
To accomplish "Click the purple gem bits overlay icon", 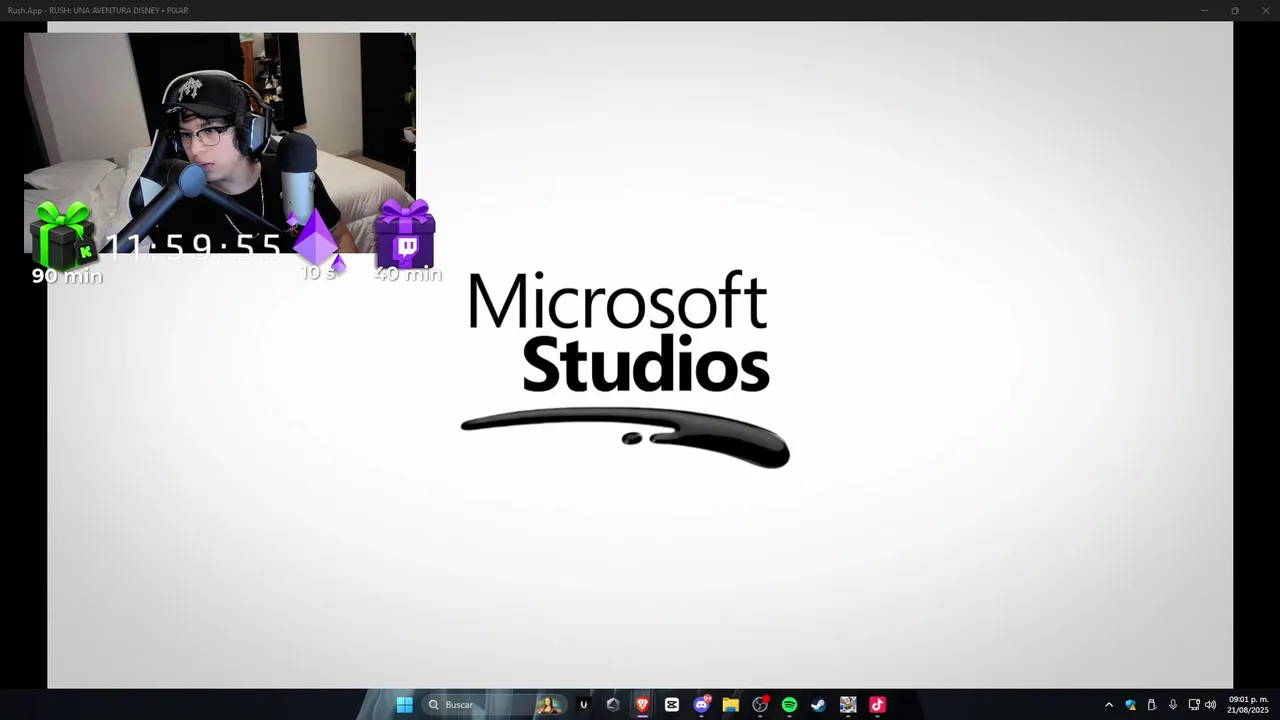I will click(x=316, y=240).
